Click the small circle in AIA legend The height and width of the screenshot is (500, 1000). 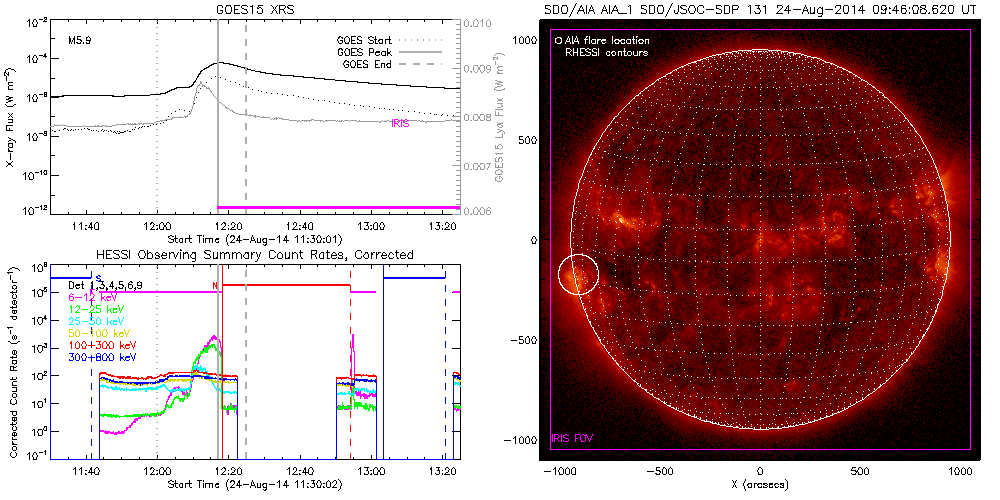(x=558, y=41)
